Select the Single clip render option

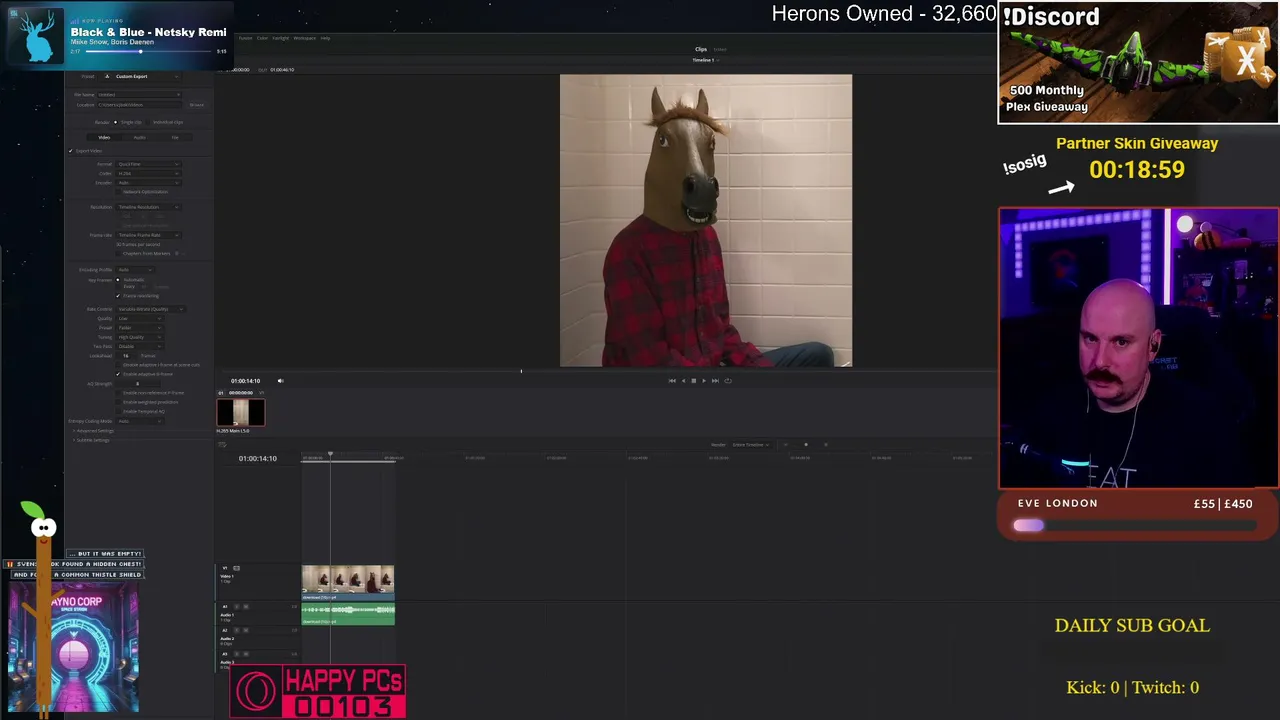(115, 122)
